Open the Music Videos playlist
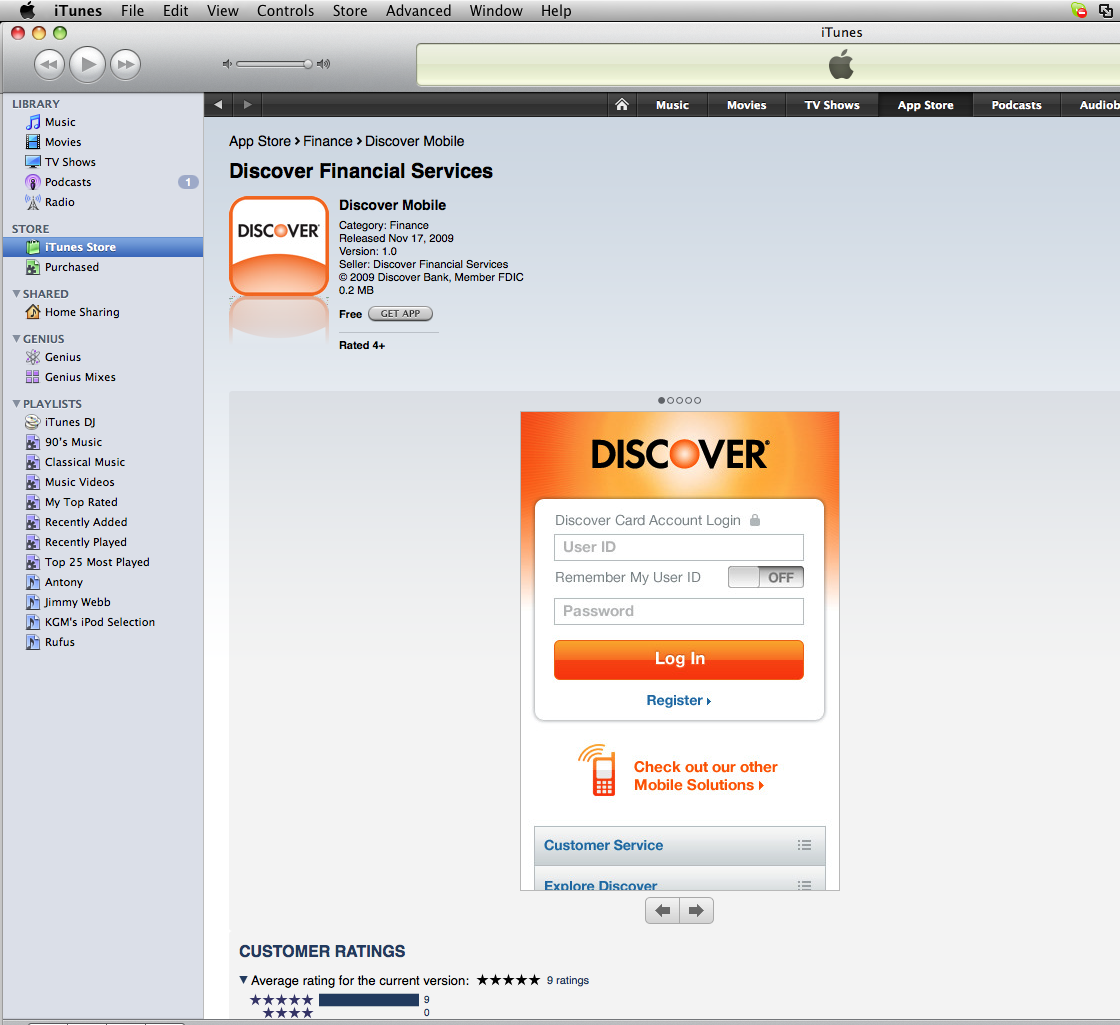The width and height of the screenshot is (1120, 1025). point(79,482)
